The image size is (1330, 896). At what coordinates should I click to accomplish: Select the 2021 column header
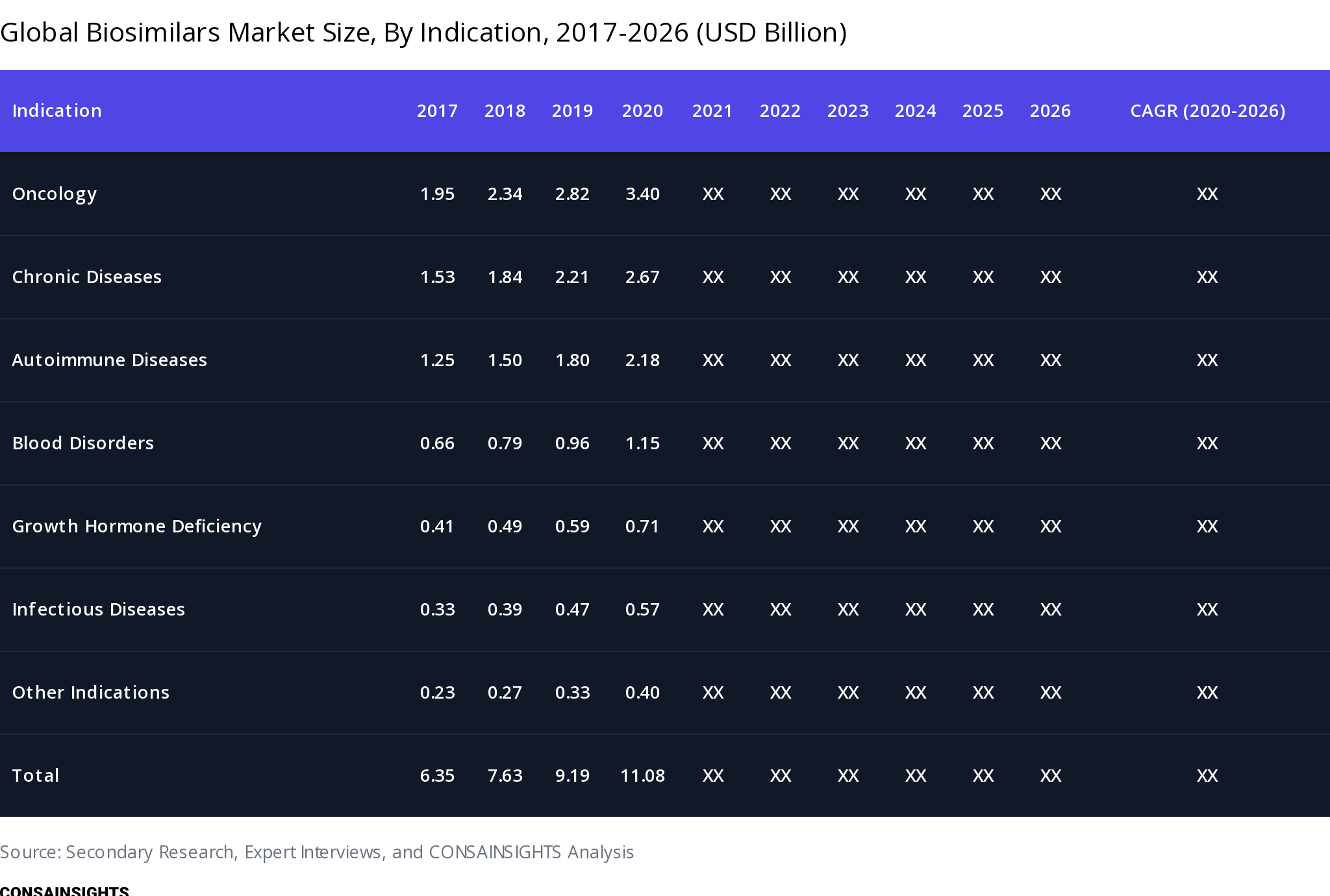[x=713, y=111]
